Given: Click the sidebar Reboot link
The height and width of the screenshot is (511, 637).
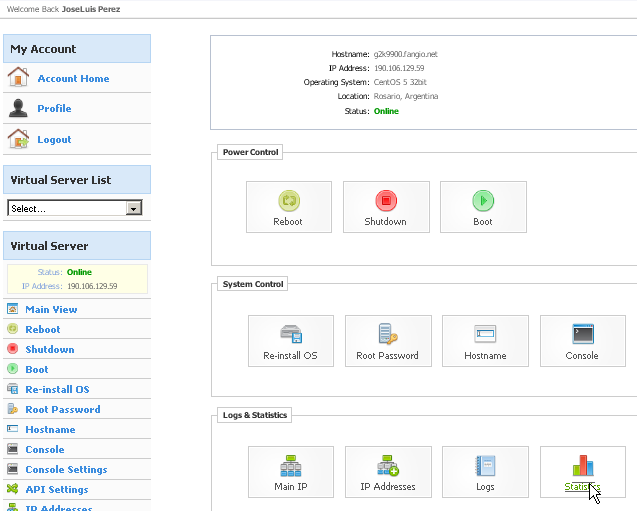Looking at the screenshot, I should click(x=43, y=330).
